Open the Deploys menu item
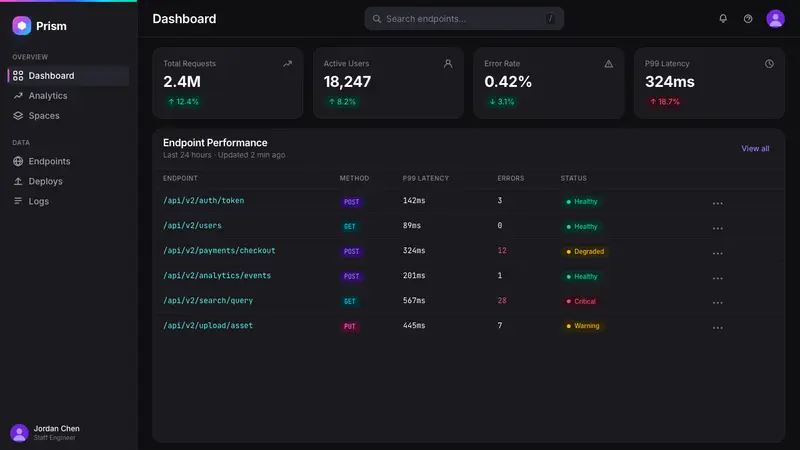This screenshot has width=800, height=450. coord(68,181)
